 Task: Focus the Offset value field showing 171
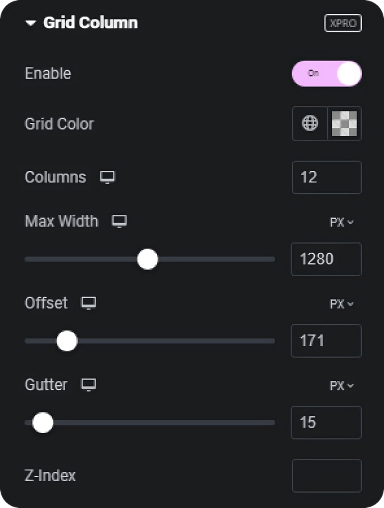326,341
